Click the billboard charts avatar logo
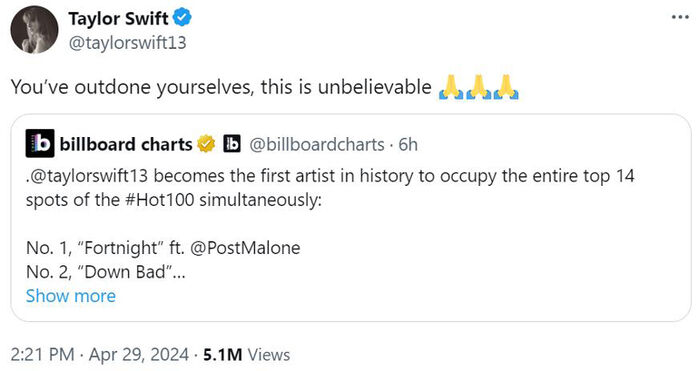Screen dimensions: 698x371 click(40, 143)
